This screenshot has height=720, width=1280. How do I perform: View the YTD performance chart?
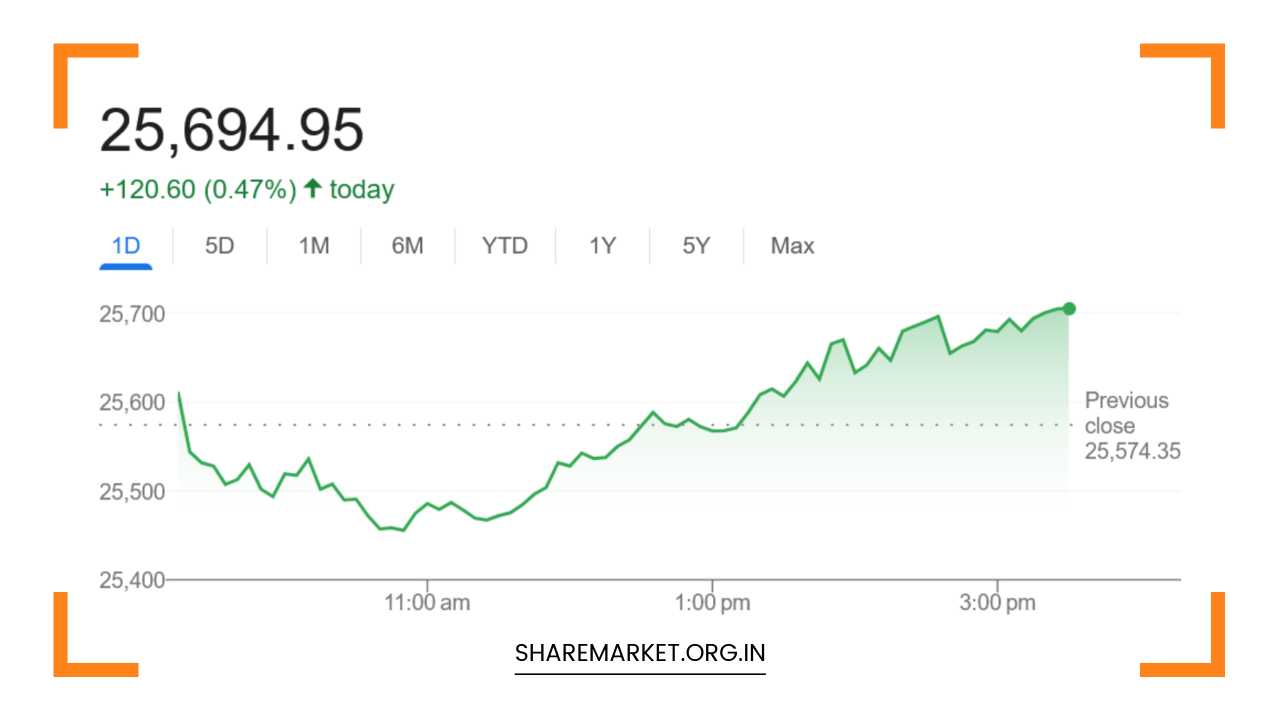pyautogui.click(x=504, y=245)
